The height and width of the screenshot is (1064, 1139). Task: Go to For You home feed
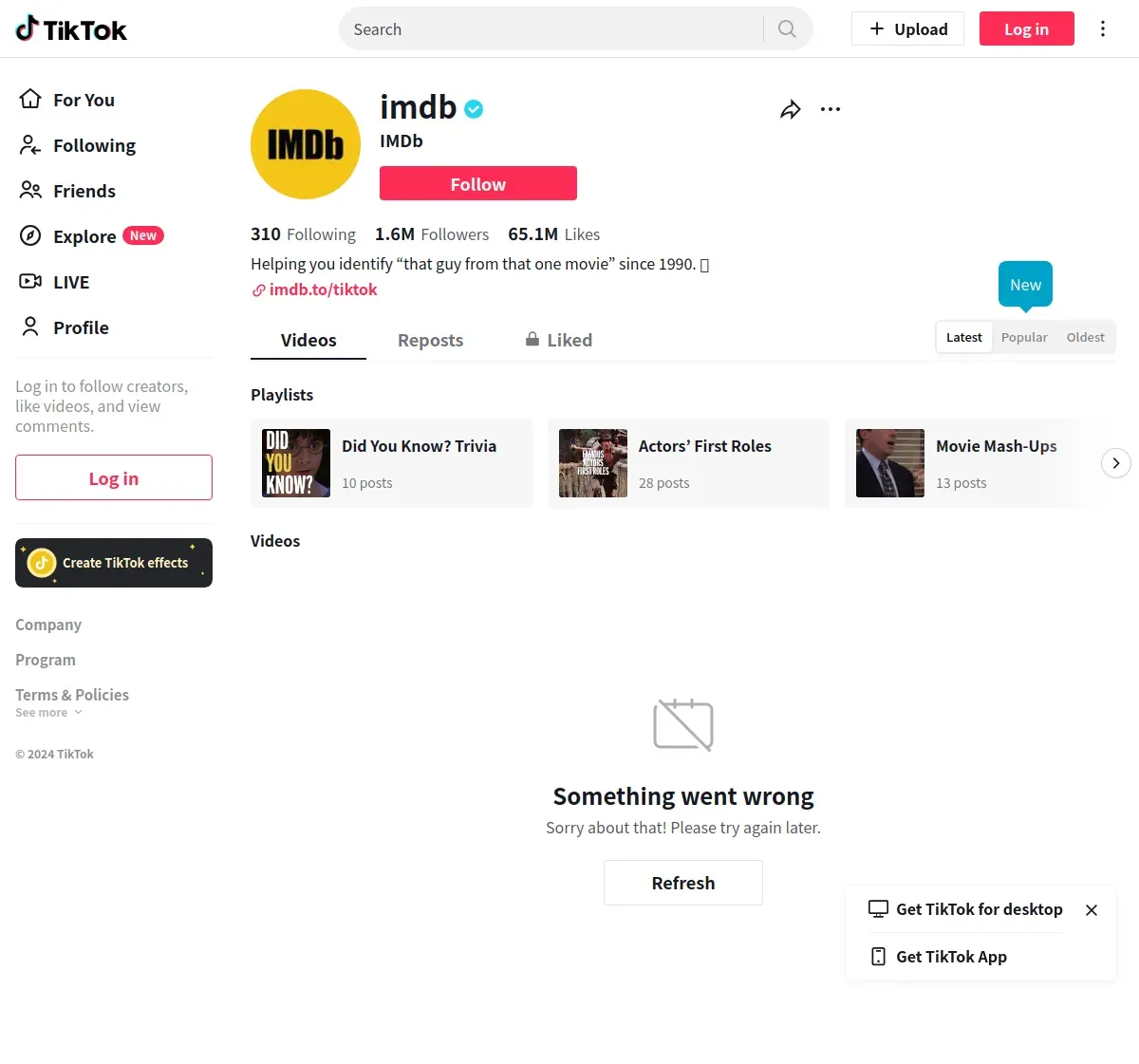coord(66,100)
